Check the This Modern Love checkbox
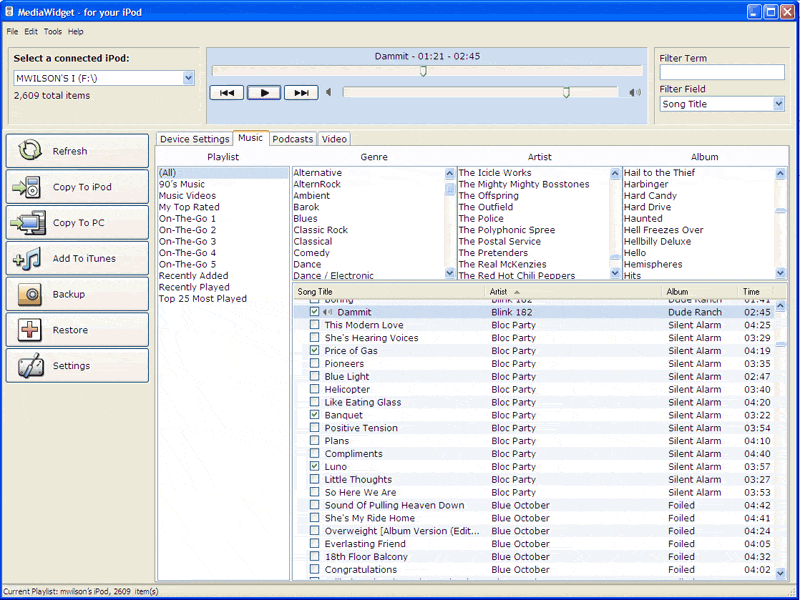The width and height of the screenshot is (800, 600). (315, 324)
